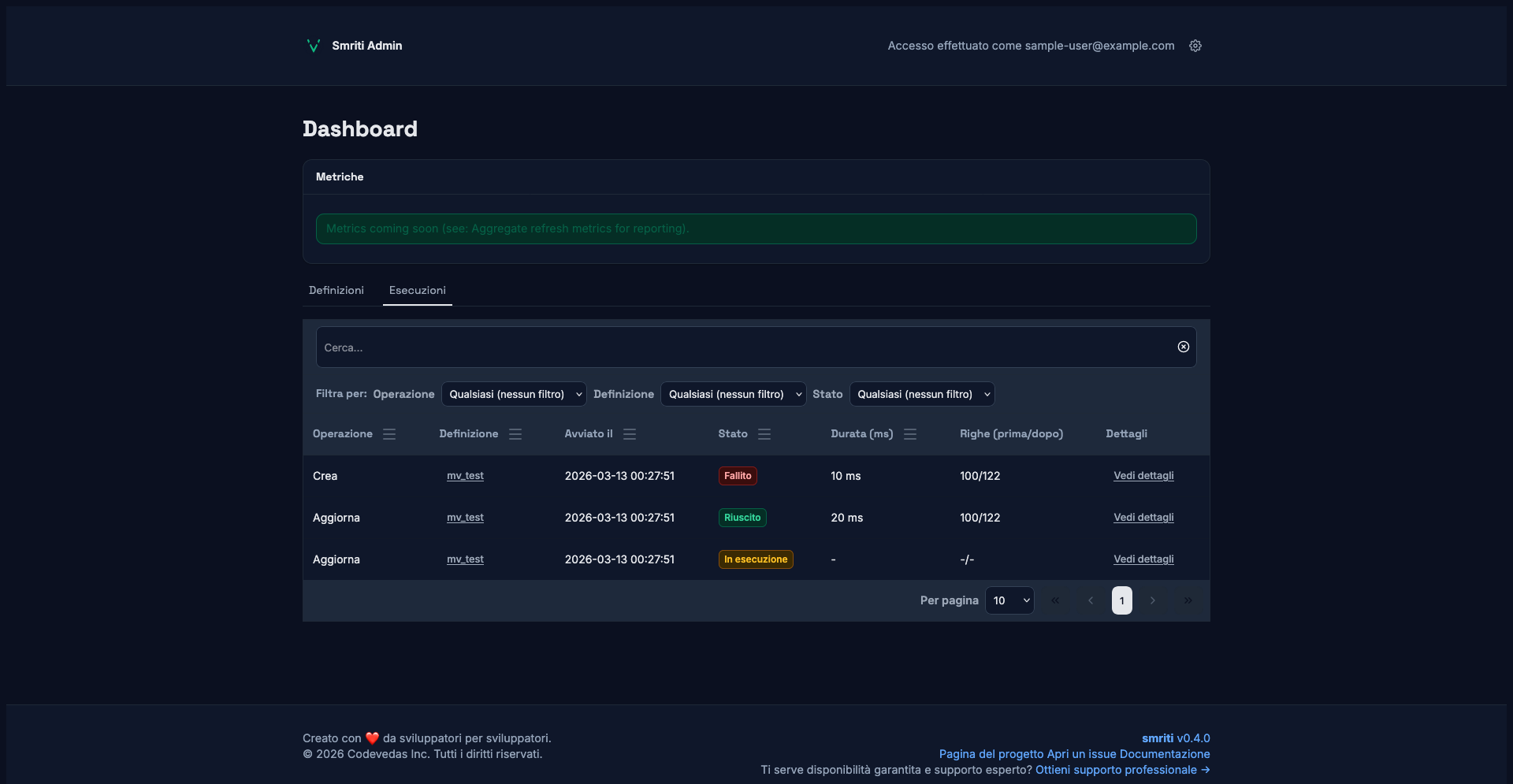Select the Esecuzioni tab
Viewport: 1513px width, 784px height.
pos(417,290)
